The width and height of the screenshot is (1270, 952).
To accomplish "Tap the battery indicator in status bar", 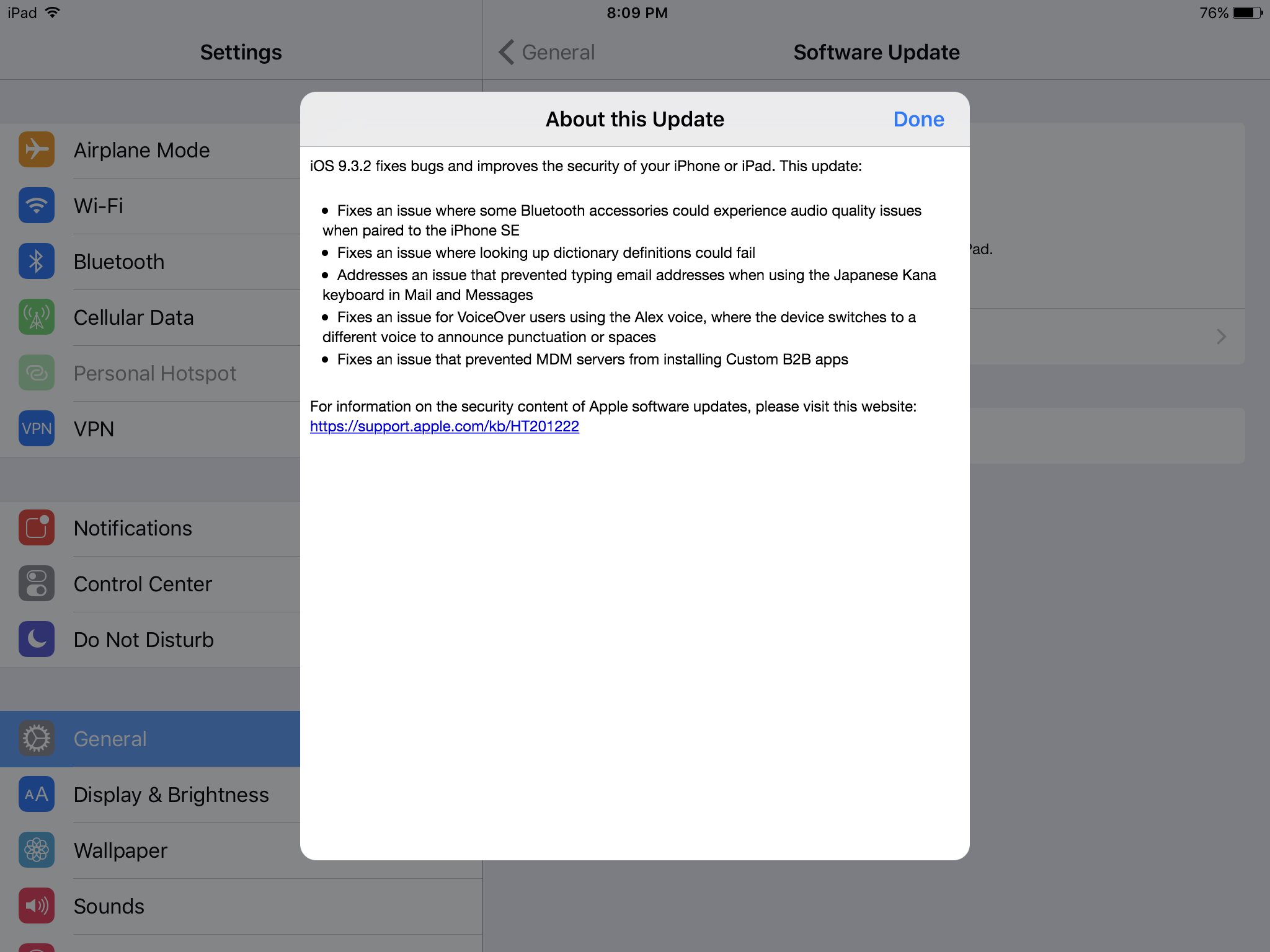I will [x=1247, y=13].
